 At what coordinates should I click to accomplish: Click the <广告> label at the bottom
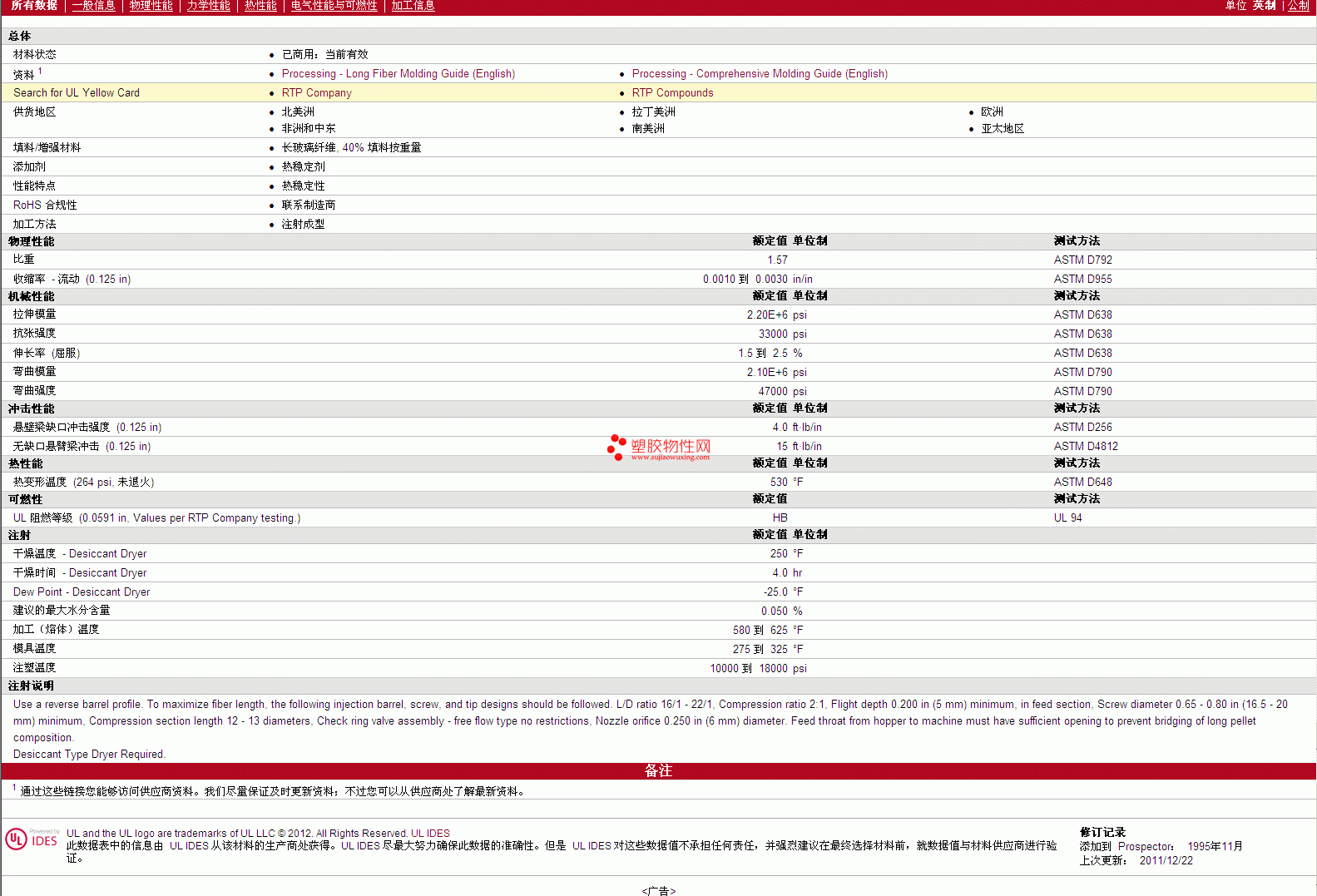pyautogui.click(x=659, y=890)
